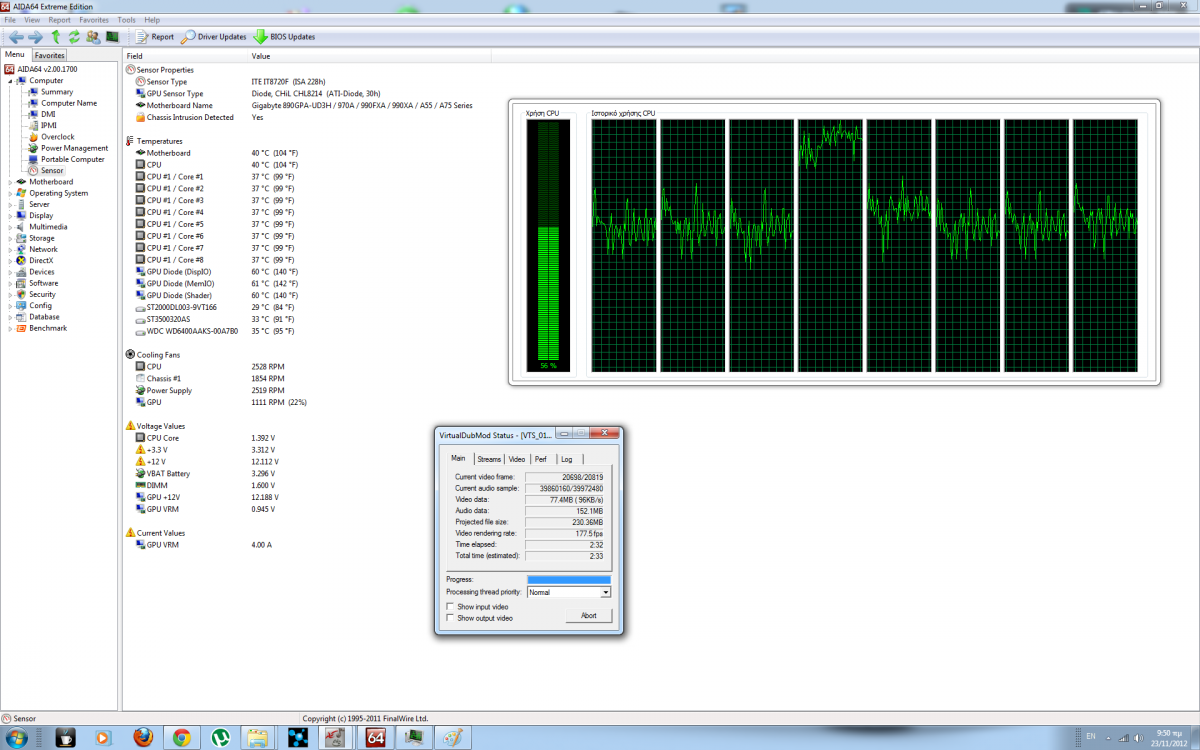Click the Software tree icon

click(x=21, y=283)
